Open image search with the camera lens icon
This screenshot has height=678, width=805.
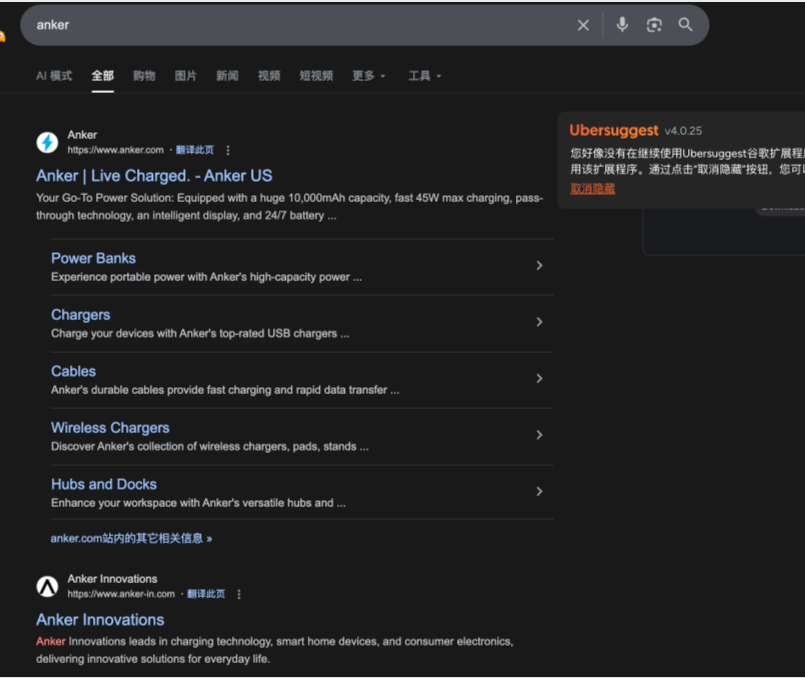point(654,25)
